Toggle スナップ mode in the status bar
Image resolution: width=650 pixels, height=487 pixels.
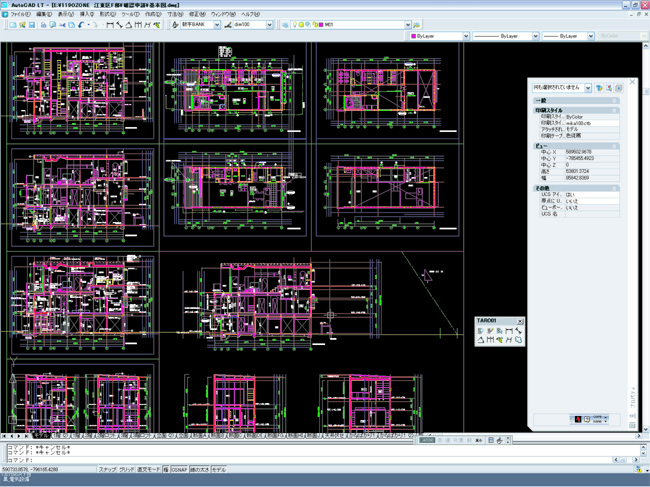click(107, 469)
